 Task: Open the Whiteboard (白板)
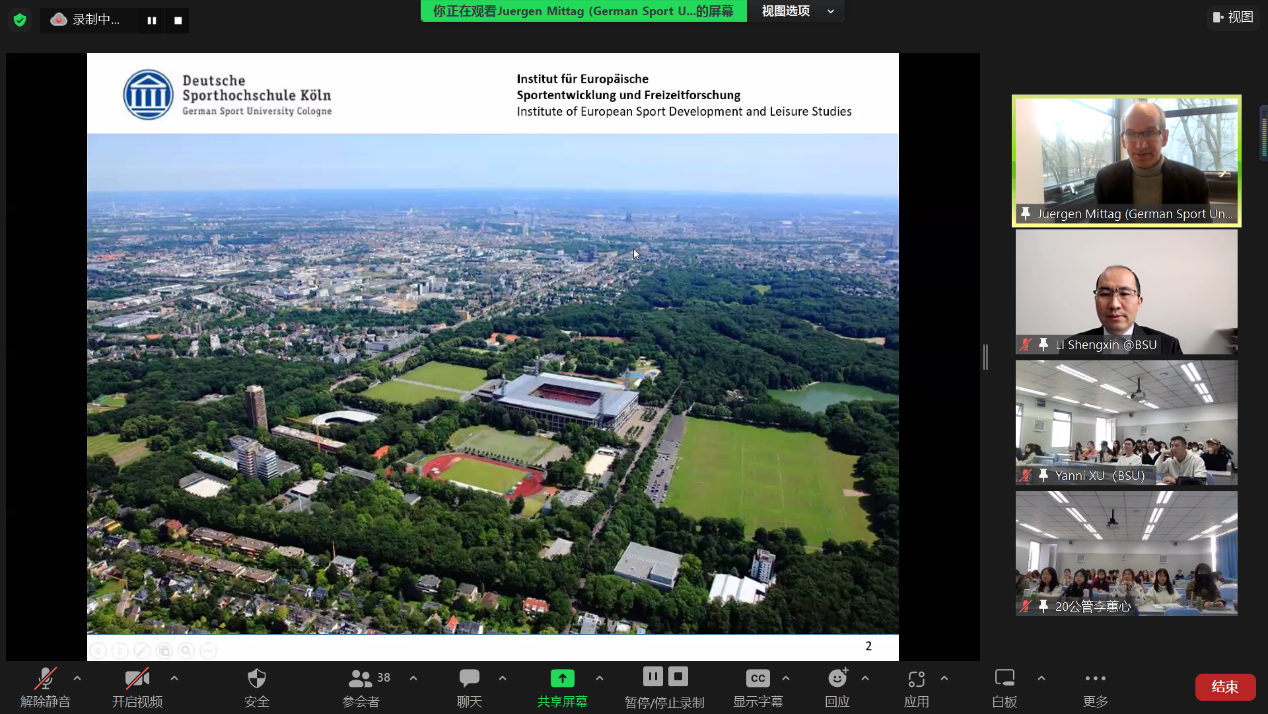(1005, 686)
